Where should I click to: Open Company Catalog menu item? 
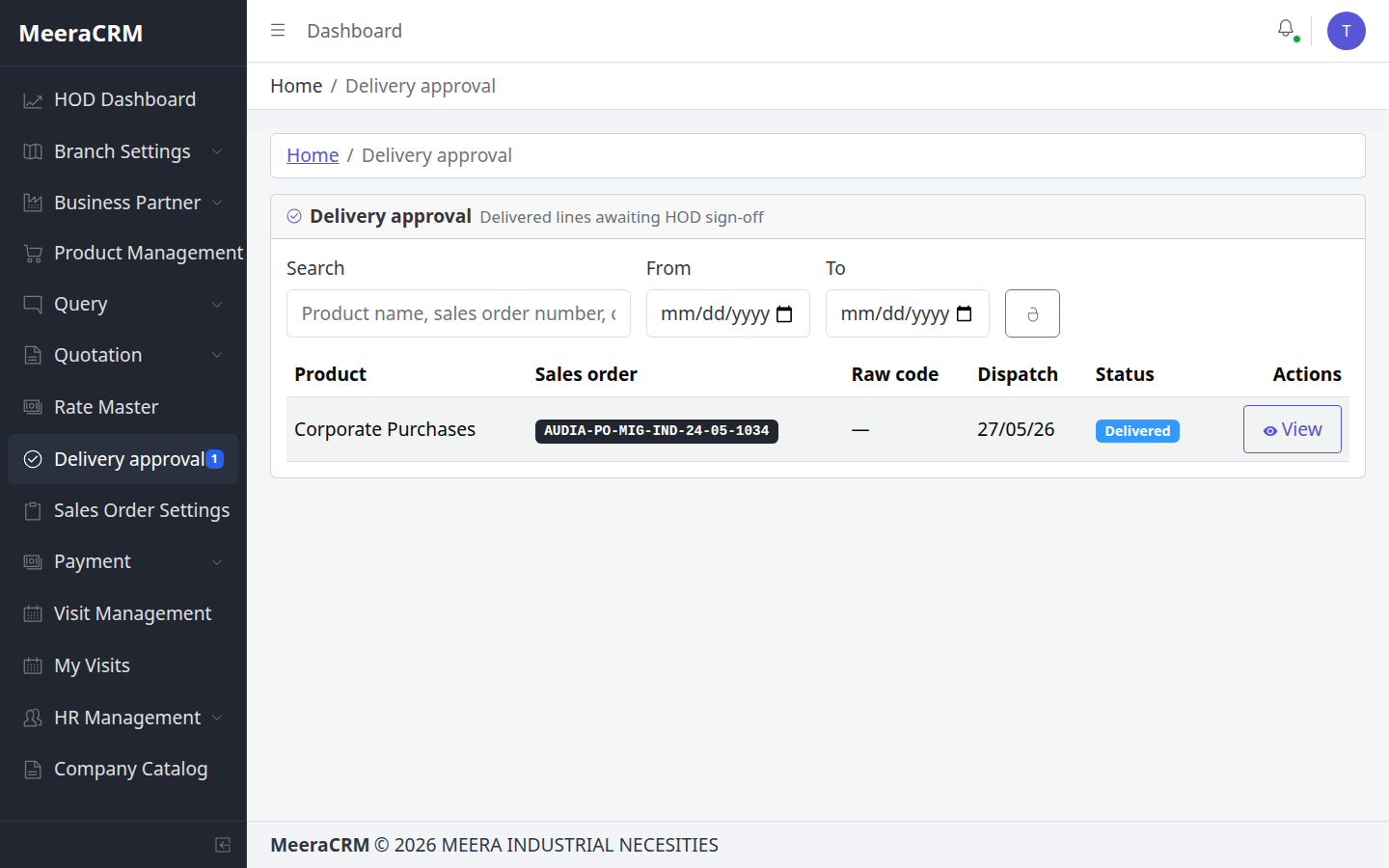coord(123,769)
